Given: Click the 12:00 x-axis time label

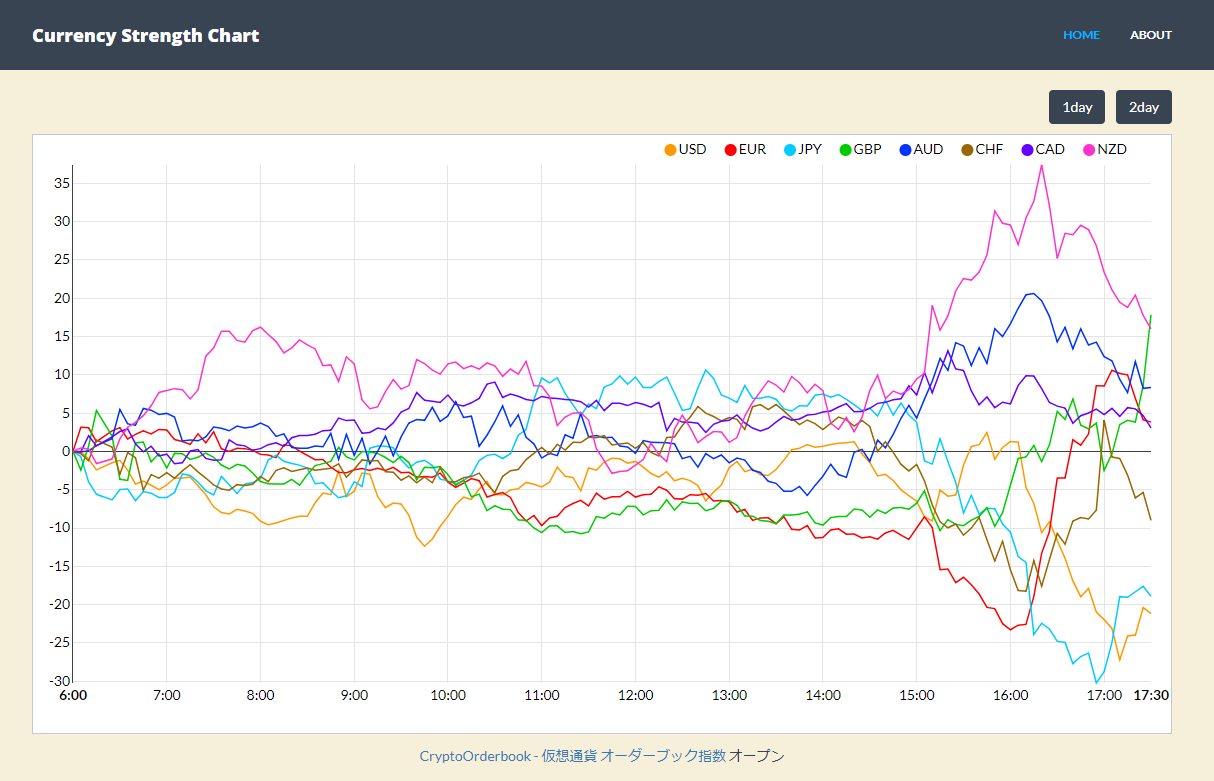Looking at the screenshot, I should click(x=635, y=695).
